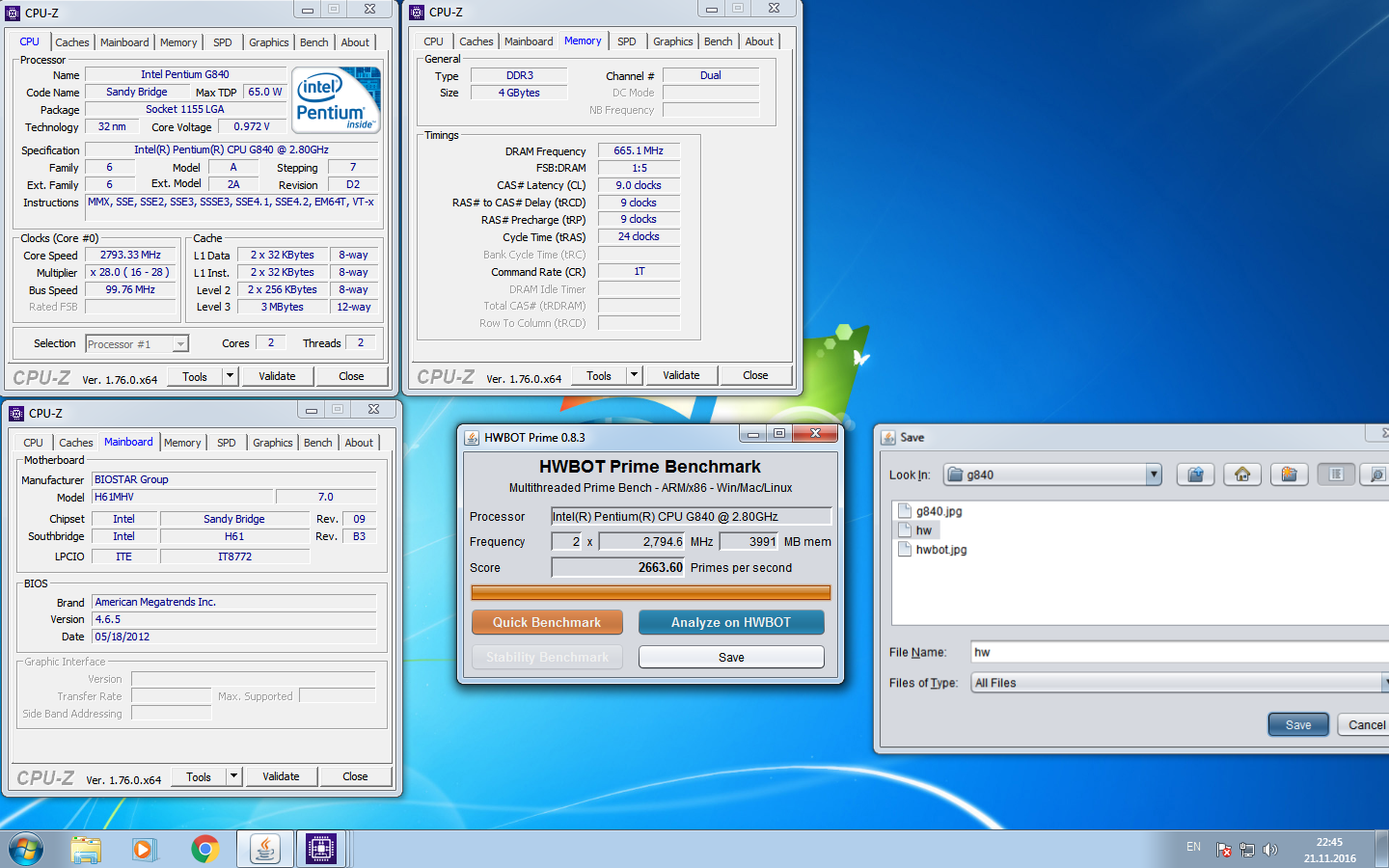Select the hwbot.jpg file icon

tap(905, 549)
